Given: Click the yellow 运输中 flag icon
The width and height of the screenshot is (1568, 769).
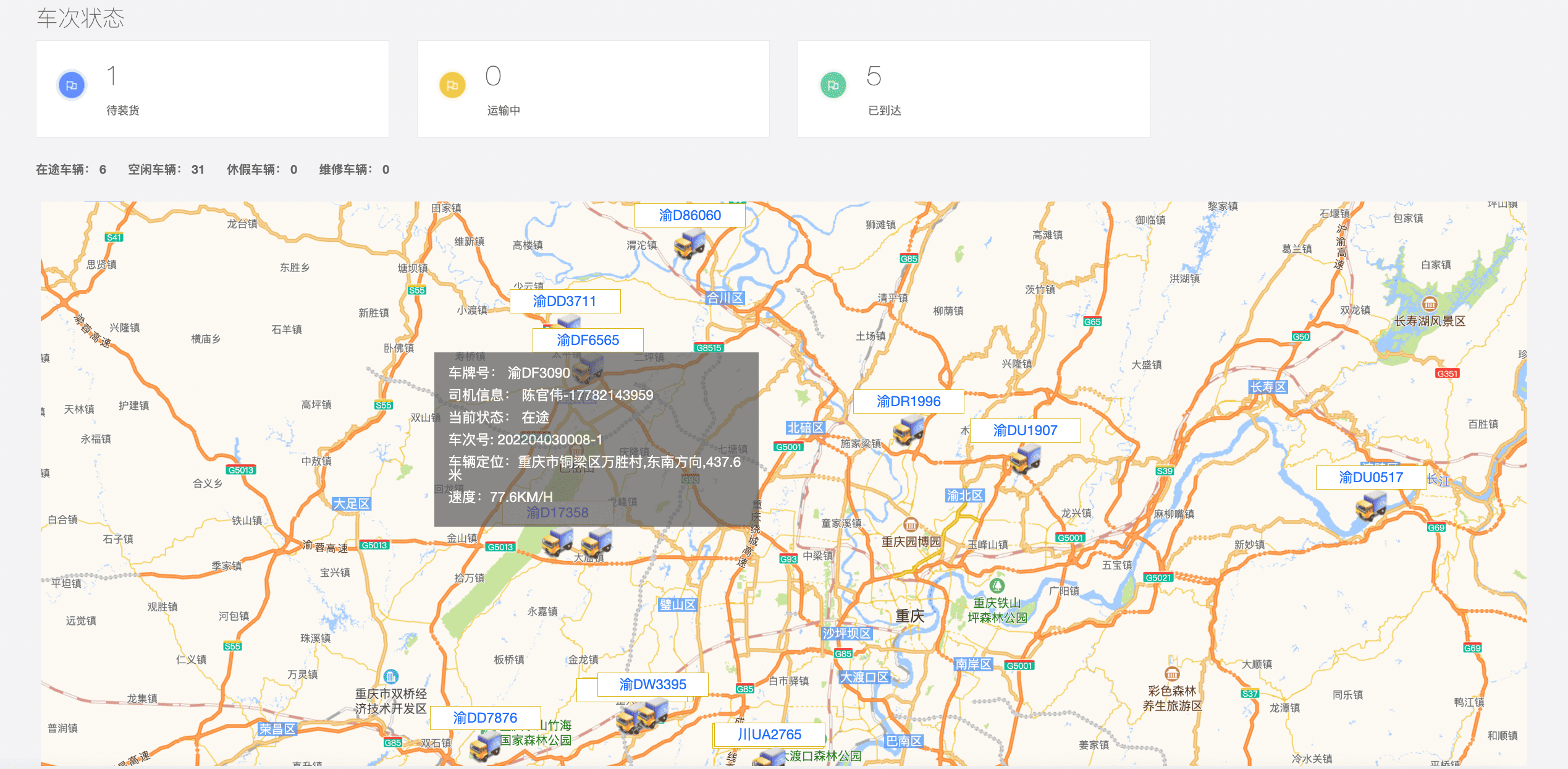Looking at the screenshot, I should 452,85.
